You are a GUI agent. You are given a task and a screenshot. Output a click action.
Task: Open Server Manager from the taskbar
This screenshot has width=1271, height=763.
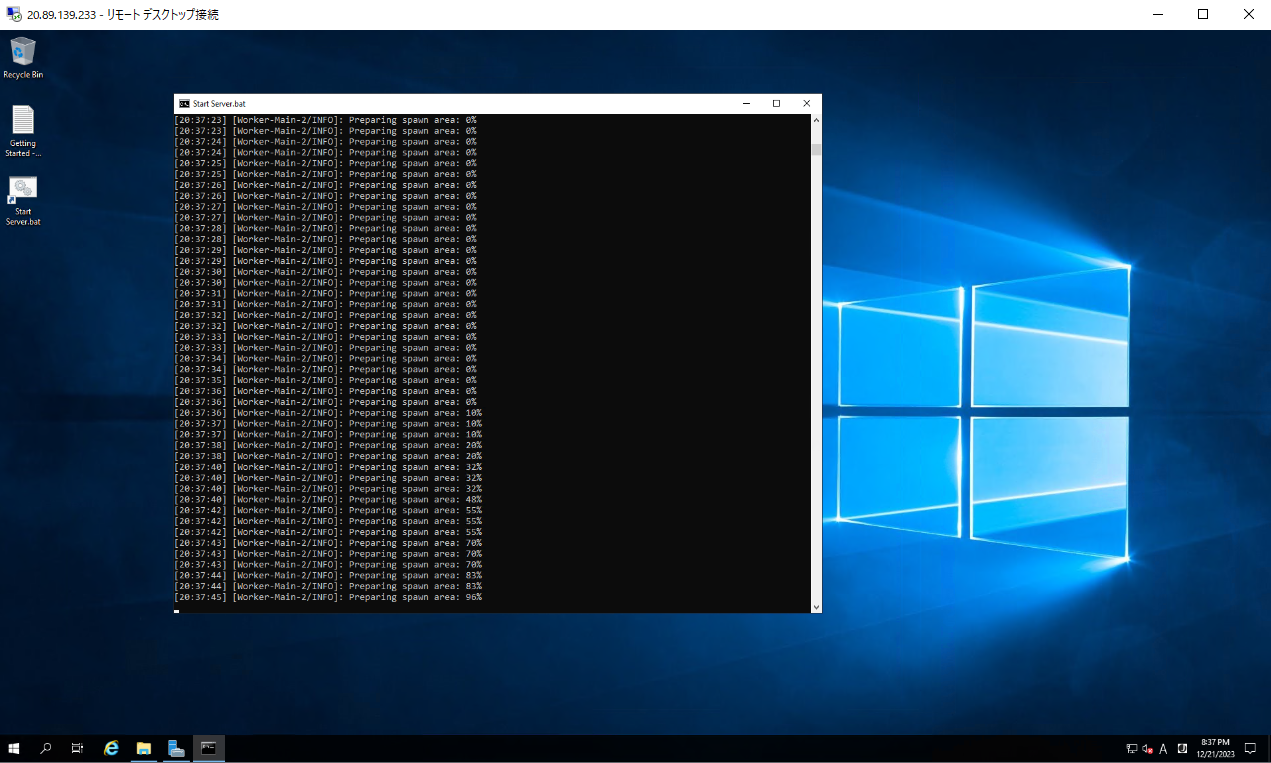(x=176, y=748)
